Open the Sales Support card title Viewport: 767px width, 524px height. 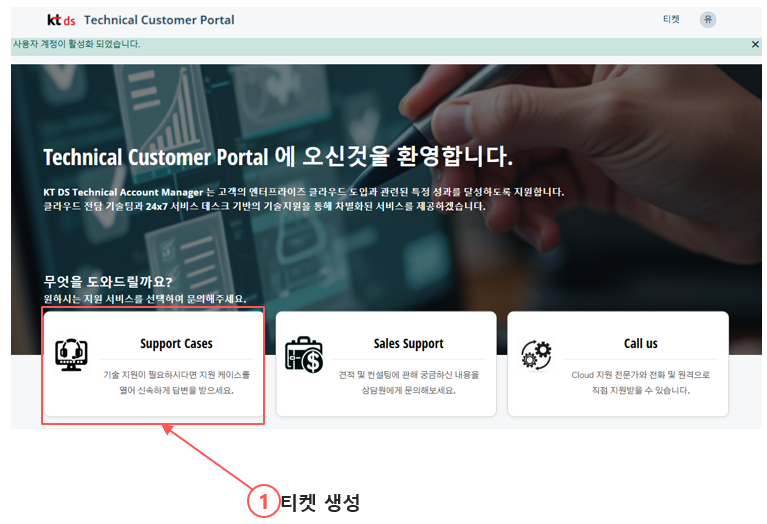[408, 343]
